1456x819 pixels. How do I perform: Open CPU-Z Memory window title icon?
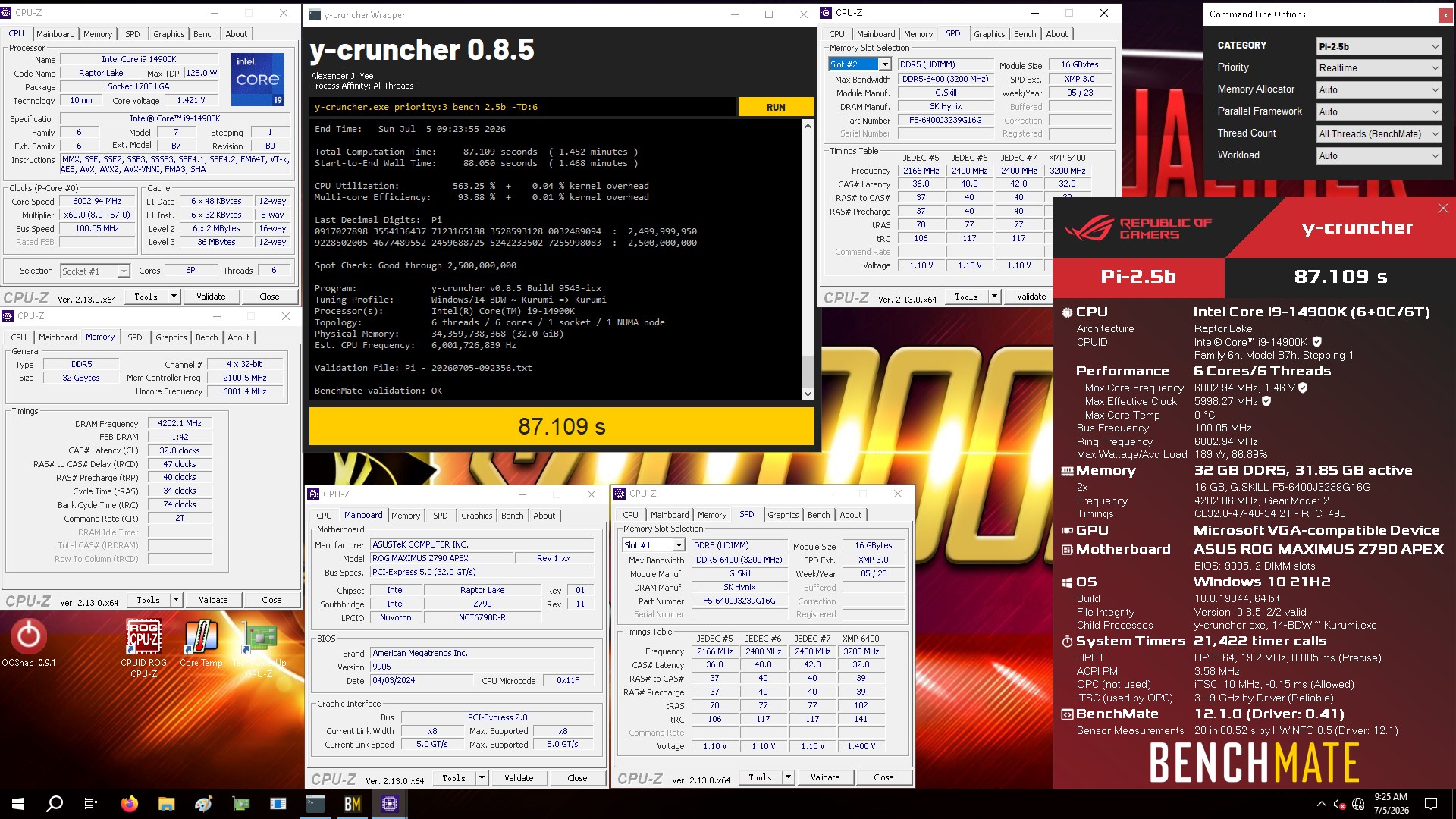coord(8,316)
